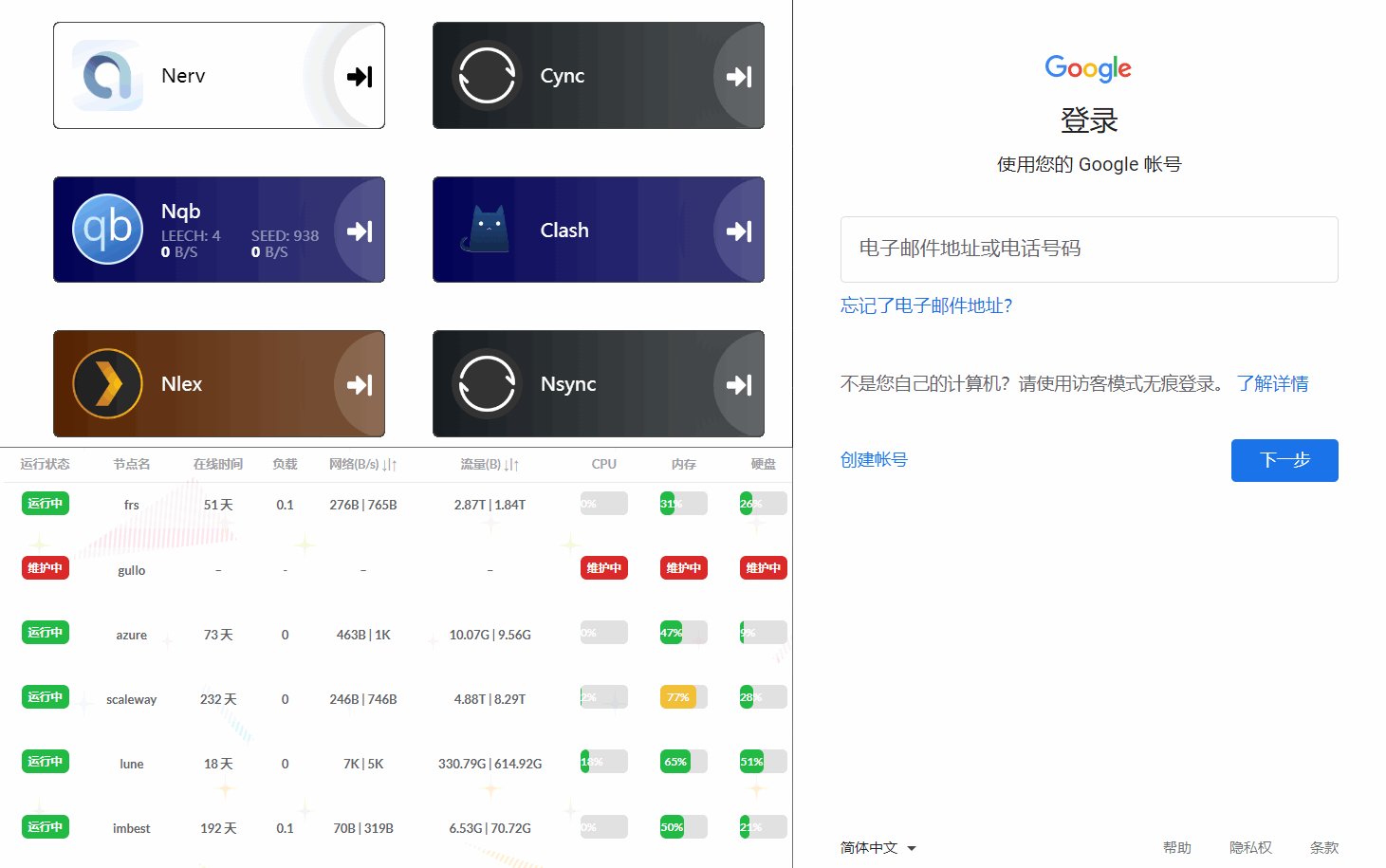Image resolution: width=1386 pixels, height=868 pixels.
Task: Click traffic value 6.53G | 70.72G
Action: pyautogui.click(x=490, y=828)
